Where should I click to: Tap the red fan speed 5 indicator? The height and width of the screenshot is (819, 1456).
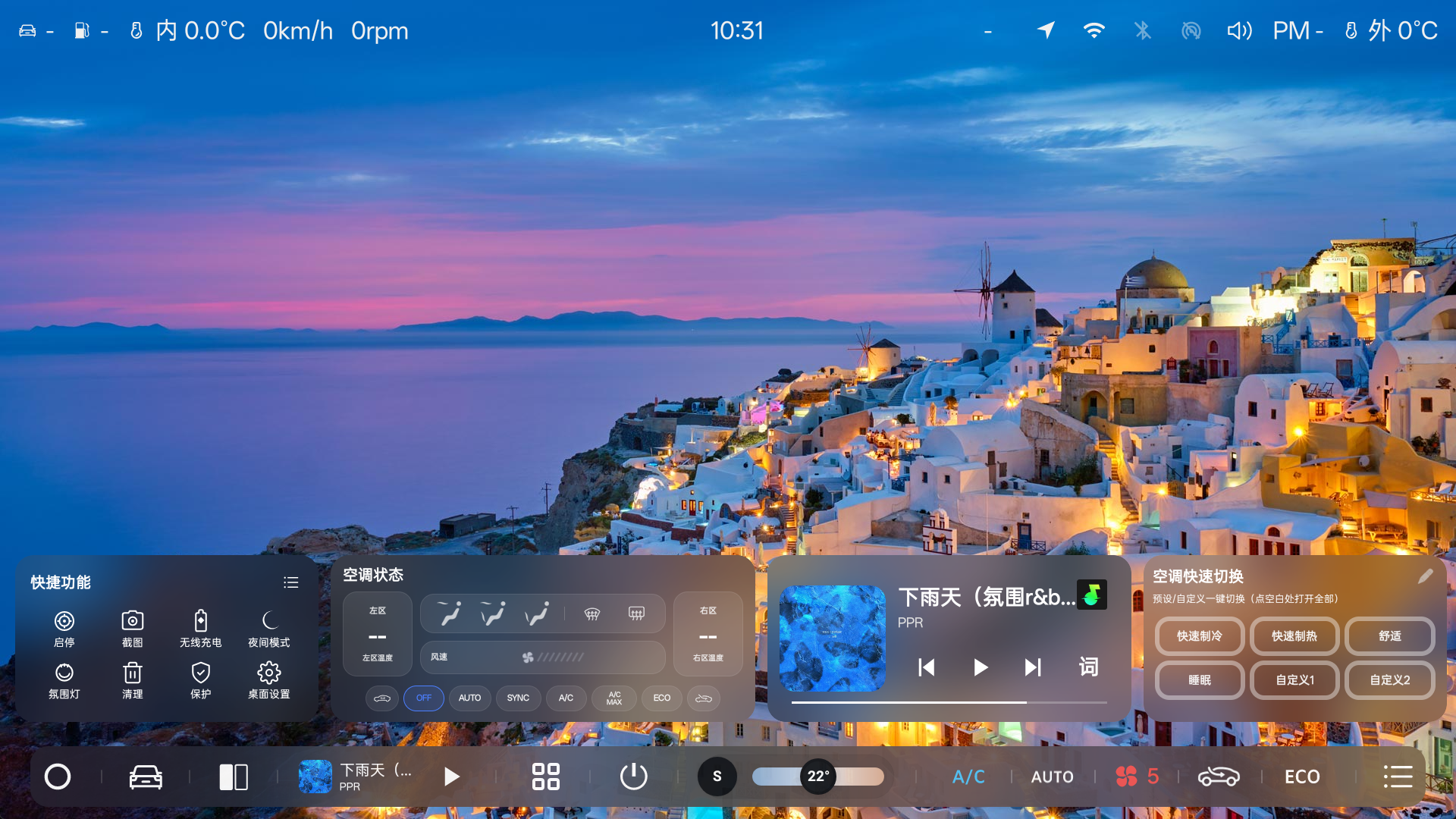[1137, 777]
